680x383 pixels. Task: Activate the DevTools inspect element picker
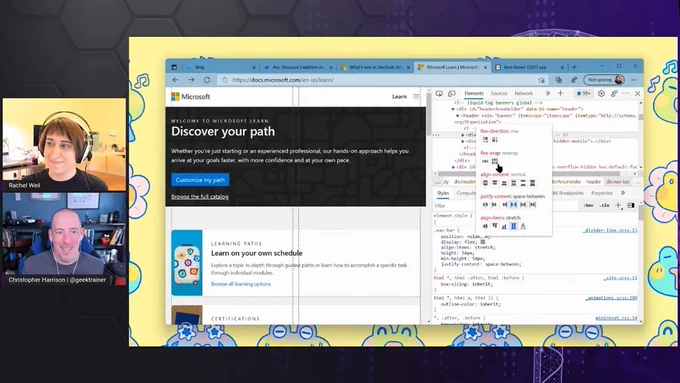[439, 93]
